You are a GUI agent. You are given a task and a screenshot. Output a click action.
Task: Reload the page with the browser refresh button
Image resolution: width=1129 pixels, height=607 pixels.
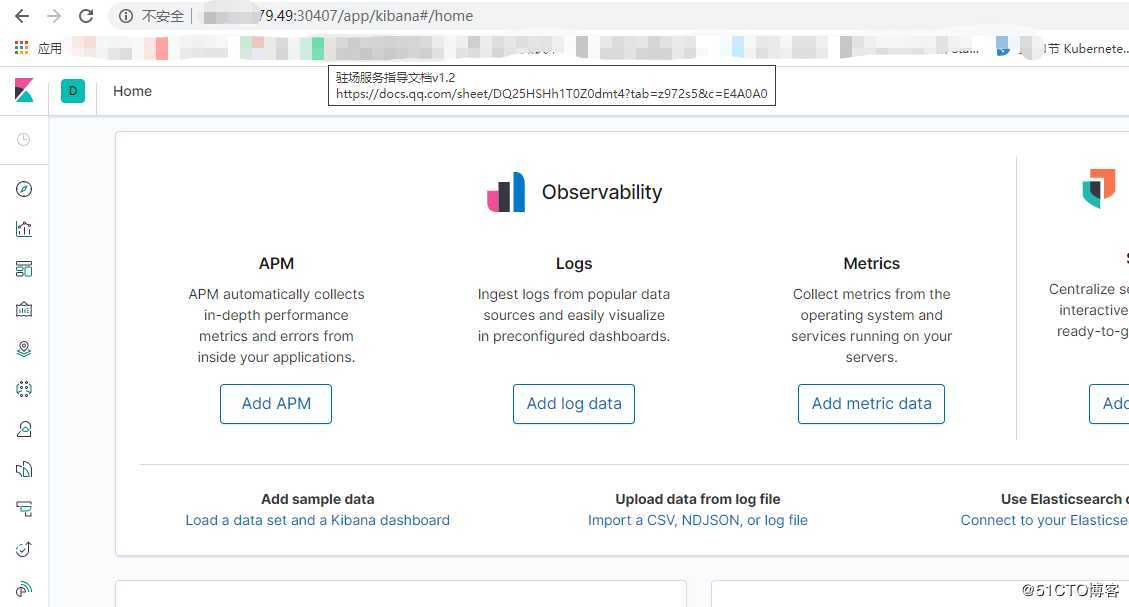point(86,16)
